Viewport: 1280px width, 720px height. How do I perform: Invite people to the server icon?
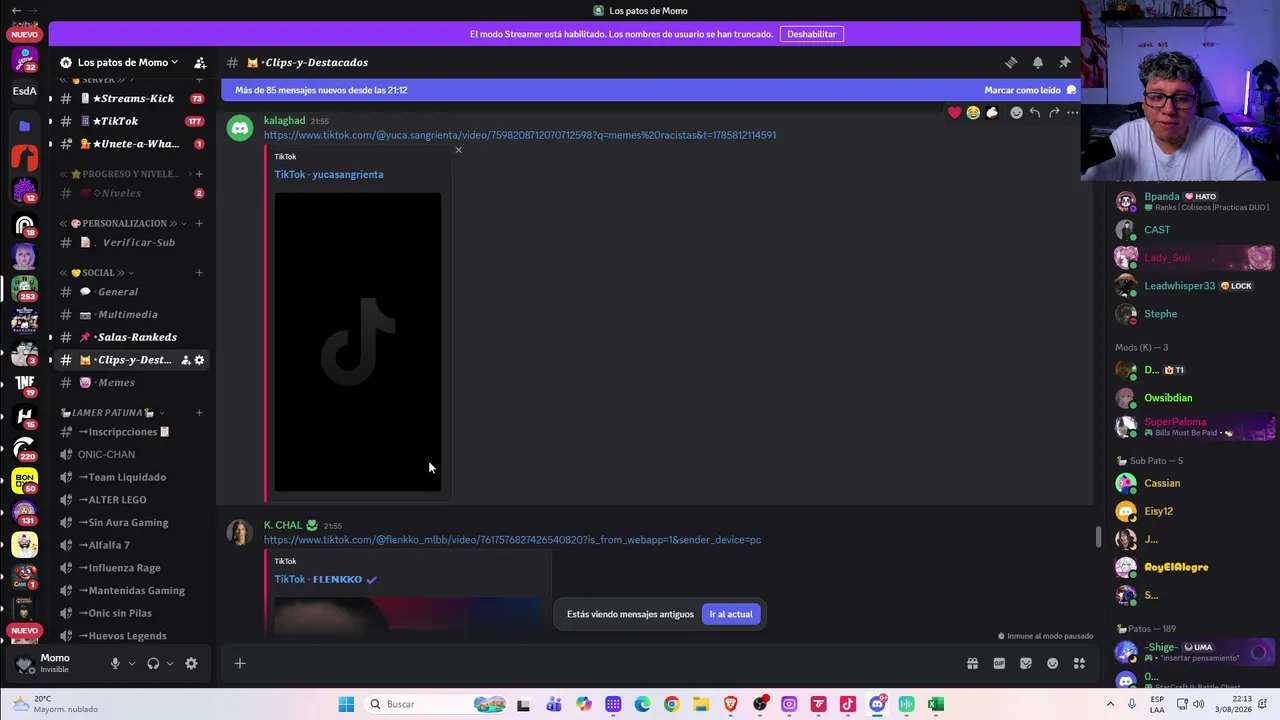[x=200, y=62]
